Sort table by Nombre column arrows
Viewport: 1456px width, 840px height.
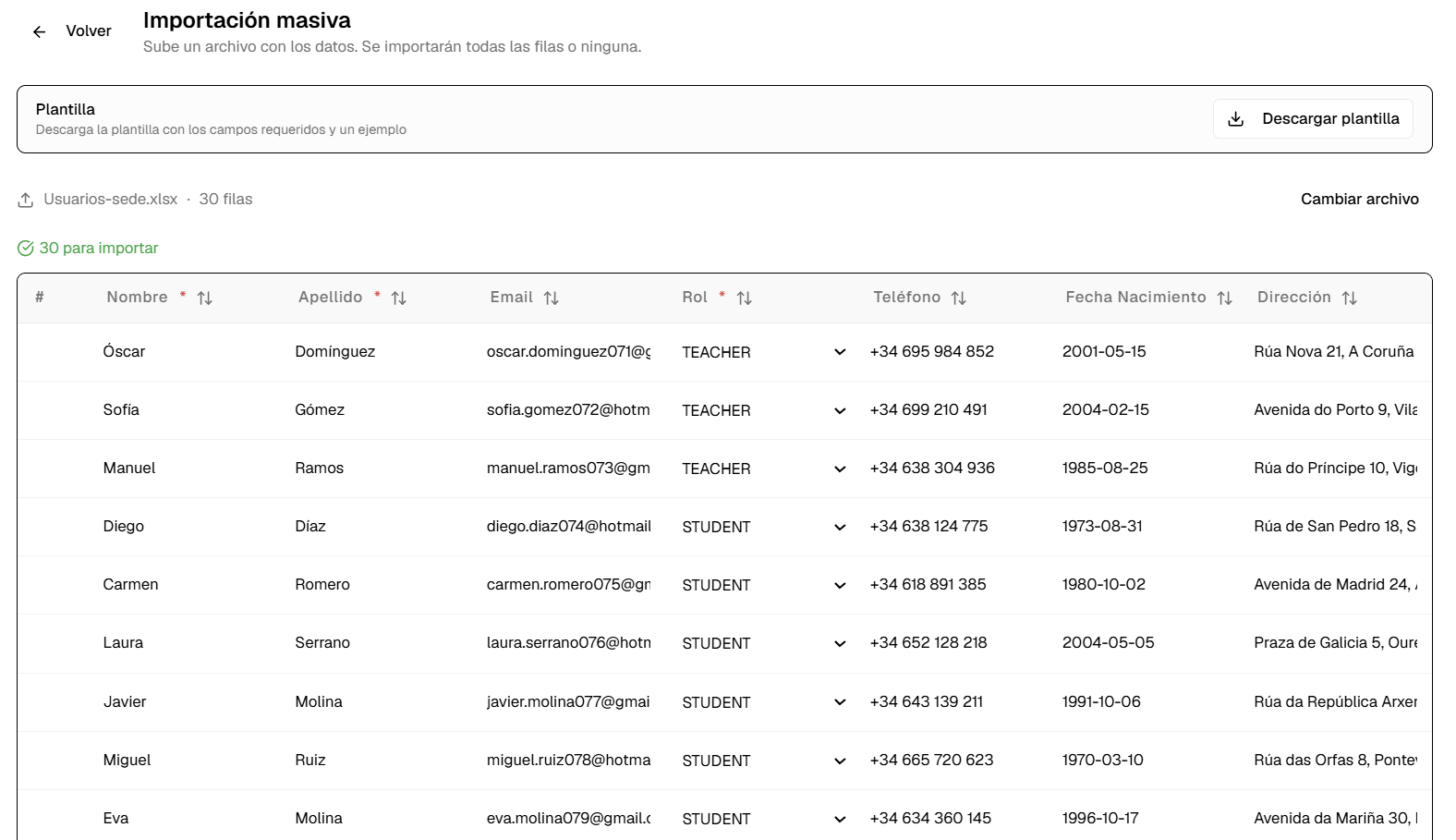[205, 298]
